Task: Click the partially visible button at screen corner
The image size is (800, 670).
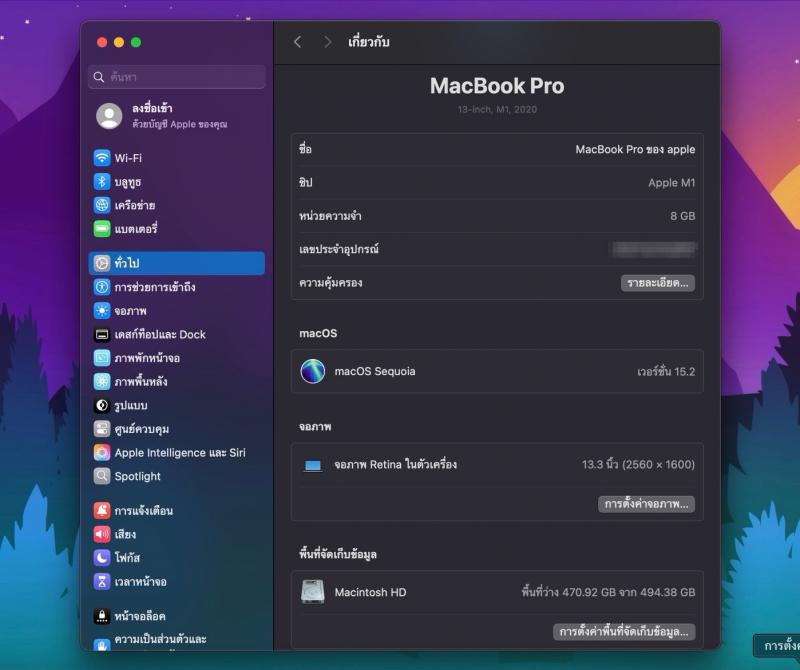Action: tap(777, 646)
